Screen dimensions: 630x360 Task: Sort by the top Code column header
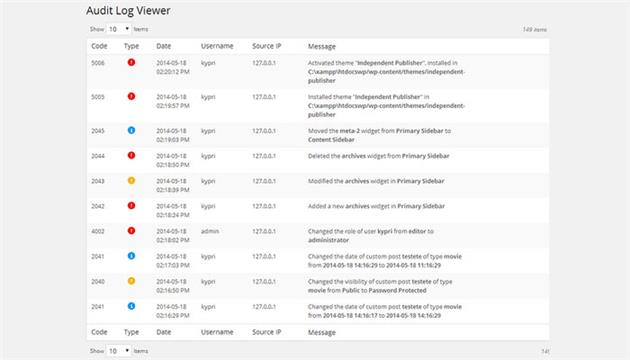[x=99, y=46]
